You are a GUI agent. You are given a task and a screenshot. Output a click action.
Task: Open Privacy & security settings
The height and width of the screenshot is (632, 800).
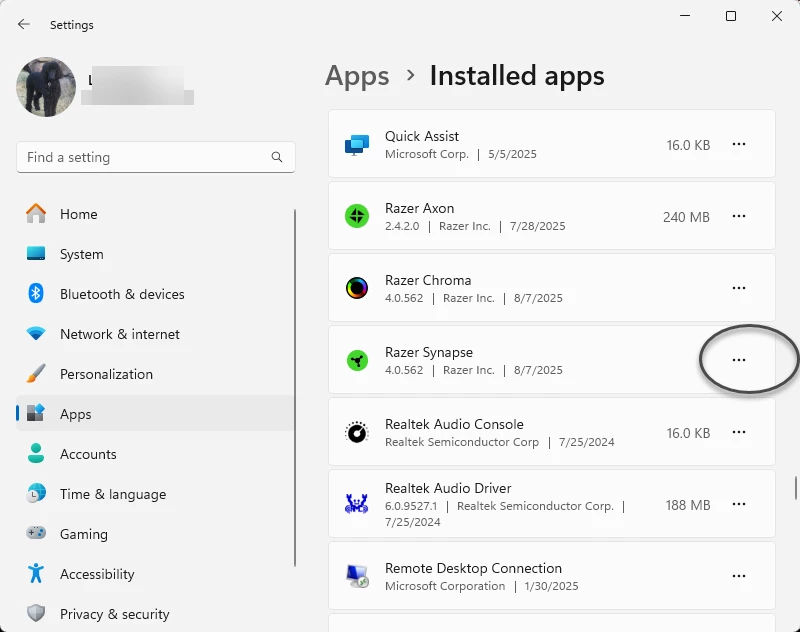155,614
